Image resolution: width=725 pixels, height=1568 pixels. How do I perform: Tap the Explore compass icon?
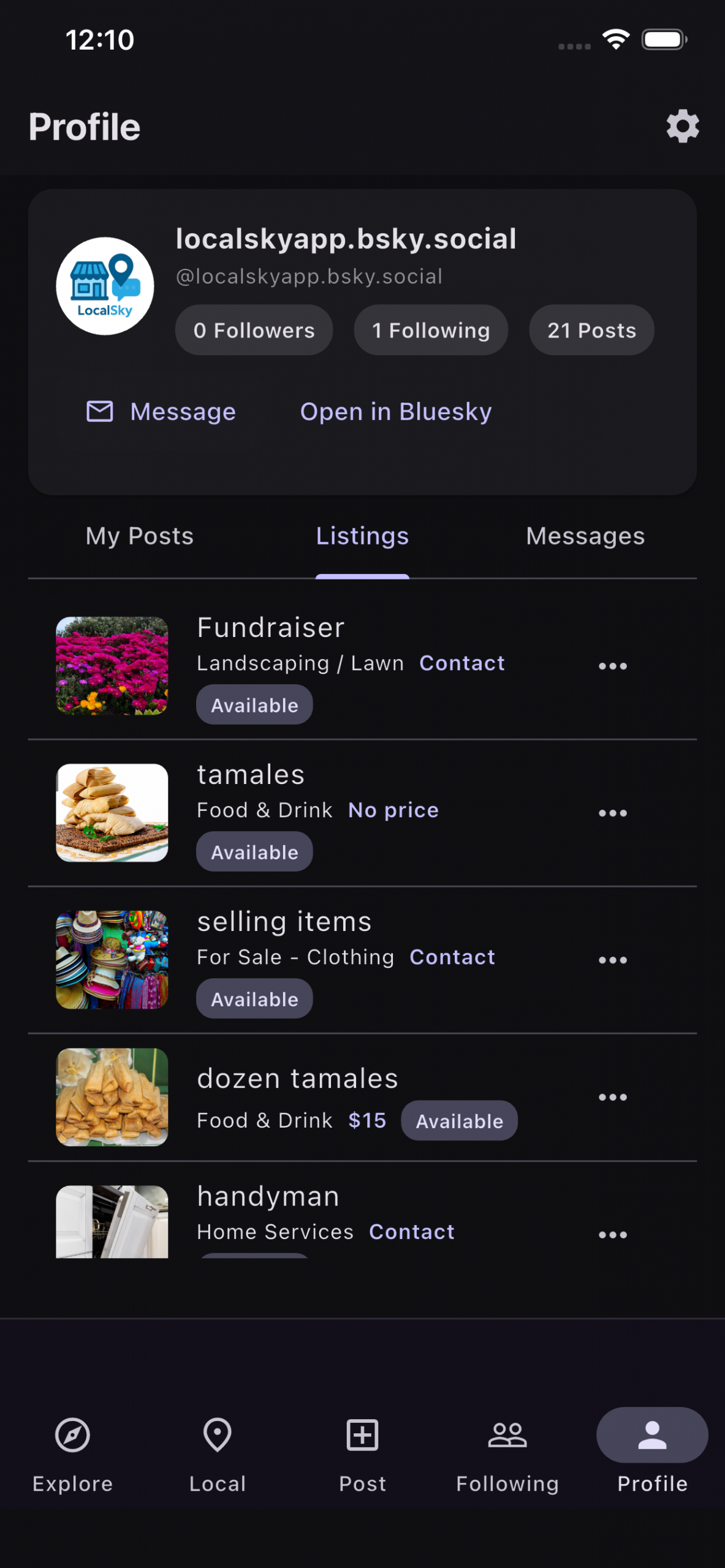[x=72, y=1434]
